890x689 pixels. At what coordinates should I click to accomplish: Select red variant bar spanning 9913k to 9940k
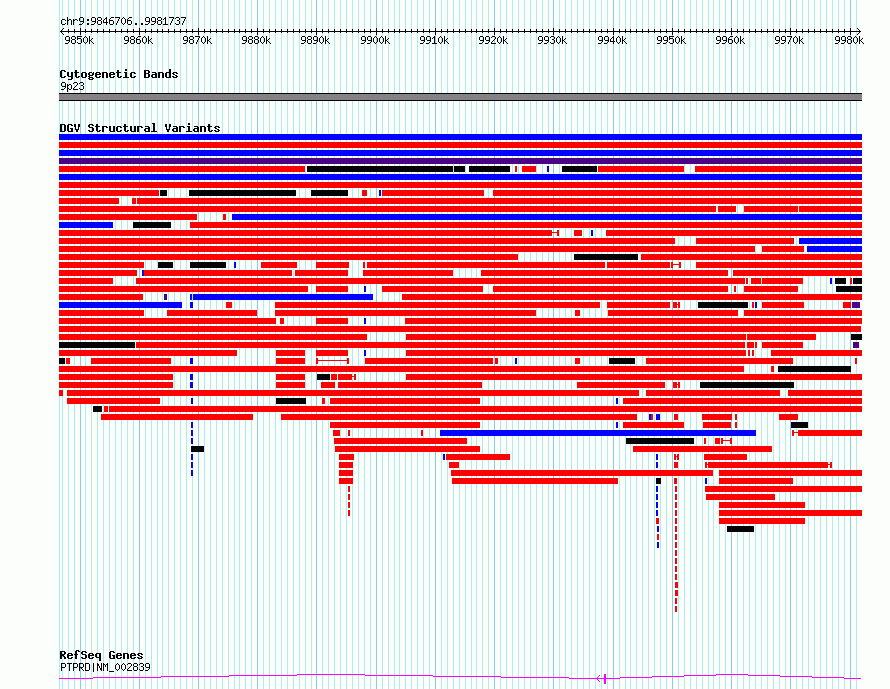535,481
